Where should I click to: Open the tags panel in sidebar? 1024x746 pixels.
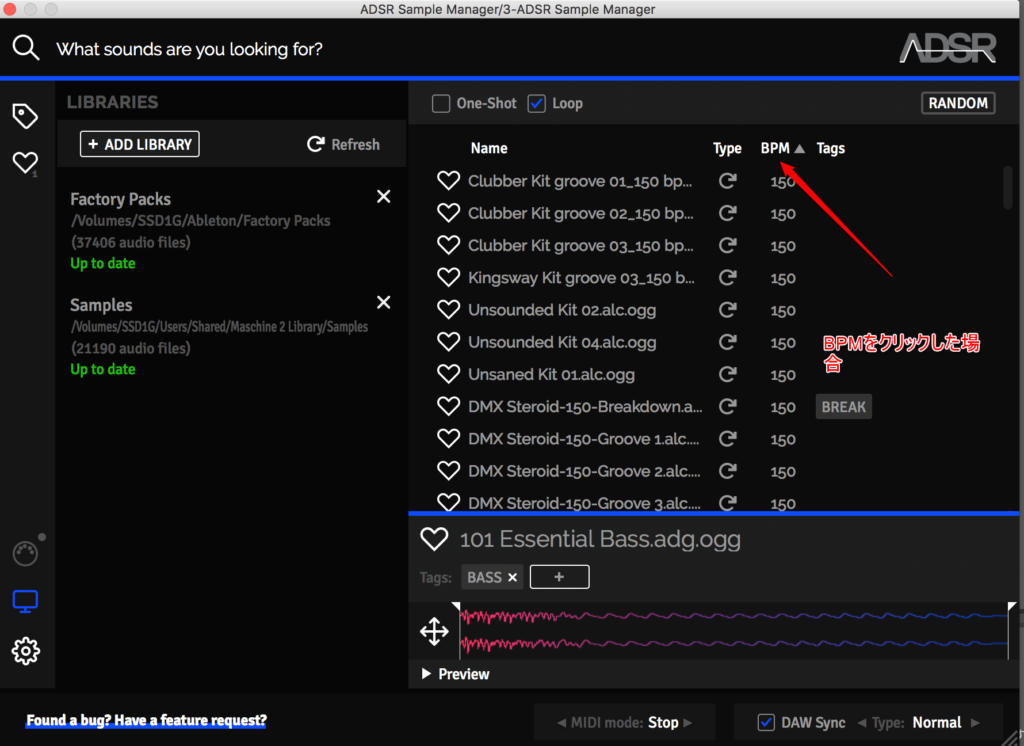(x=25, y=116)
